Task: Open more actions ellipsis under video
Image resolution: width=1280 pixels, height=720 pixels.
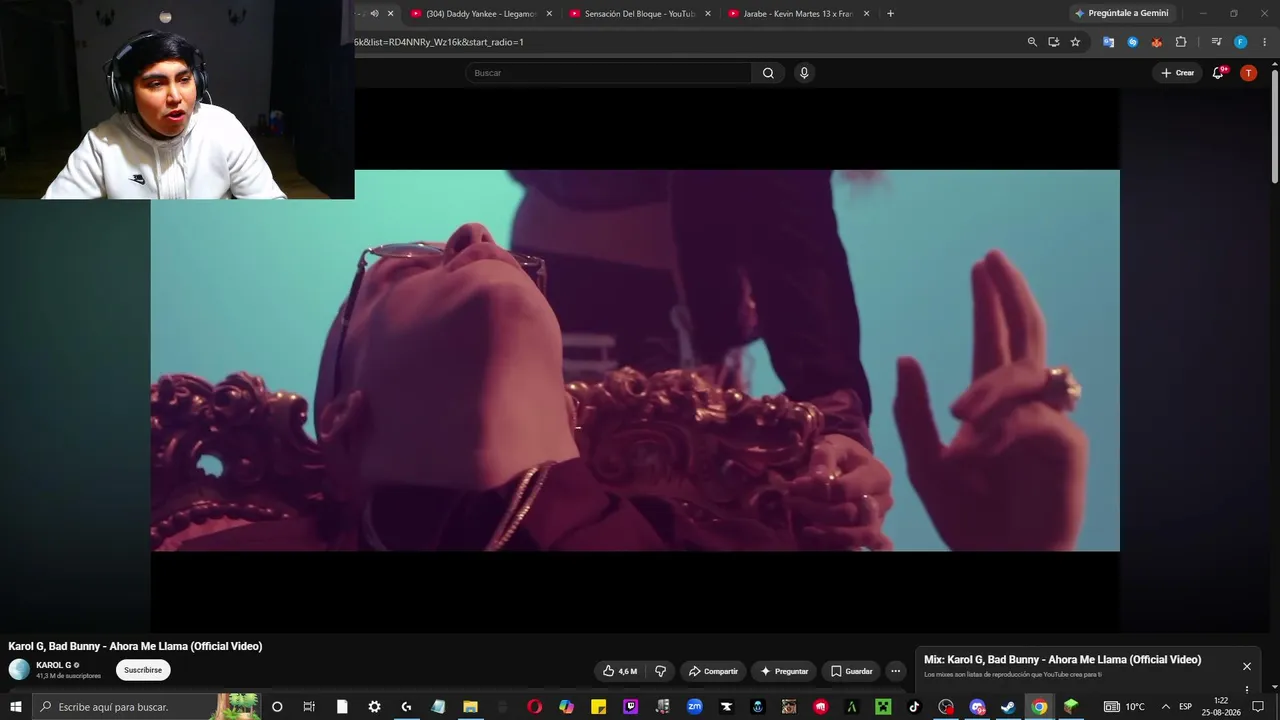Action: 896,671
